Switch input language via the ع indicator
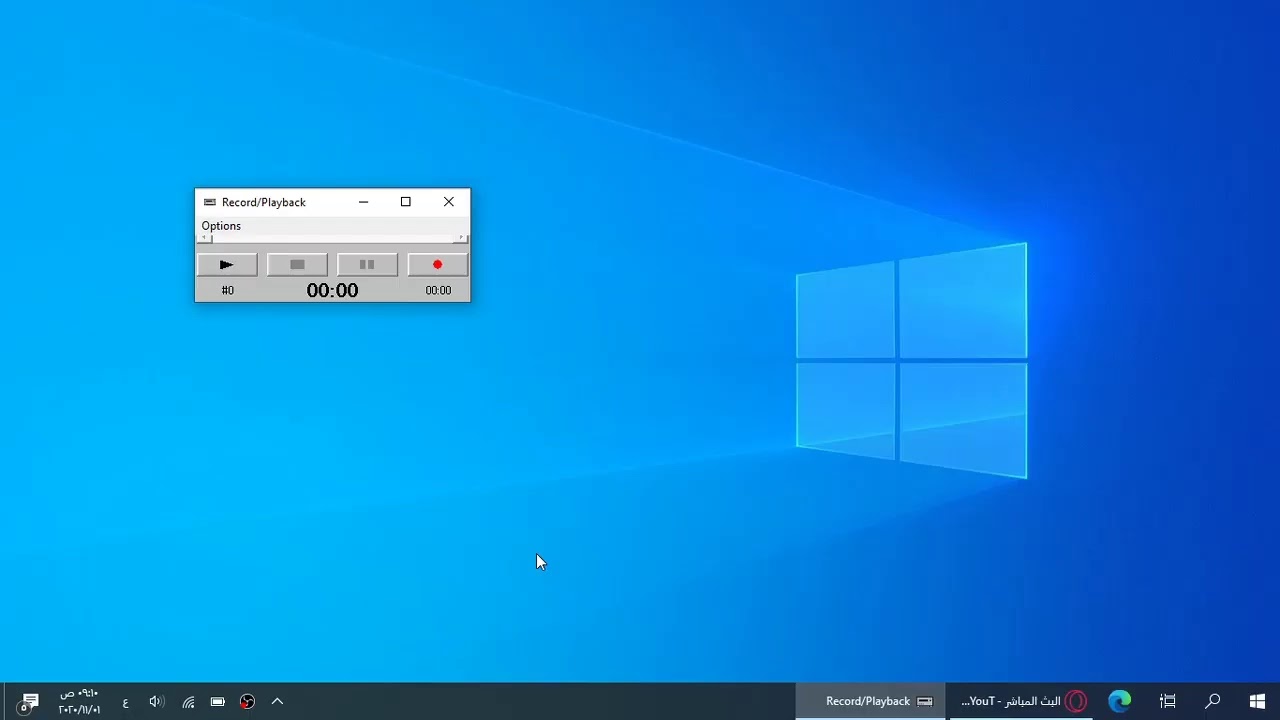 coord(125,702)
